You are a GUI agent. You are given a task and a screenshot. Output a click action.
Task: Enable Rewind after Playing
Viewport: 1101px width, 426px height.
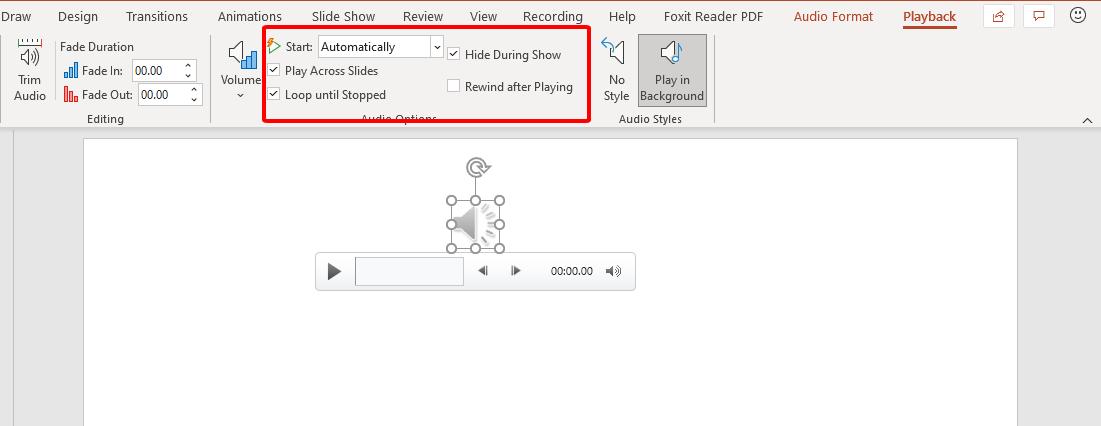(x=454, y=86)
